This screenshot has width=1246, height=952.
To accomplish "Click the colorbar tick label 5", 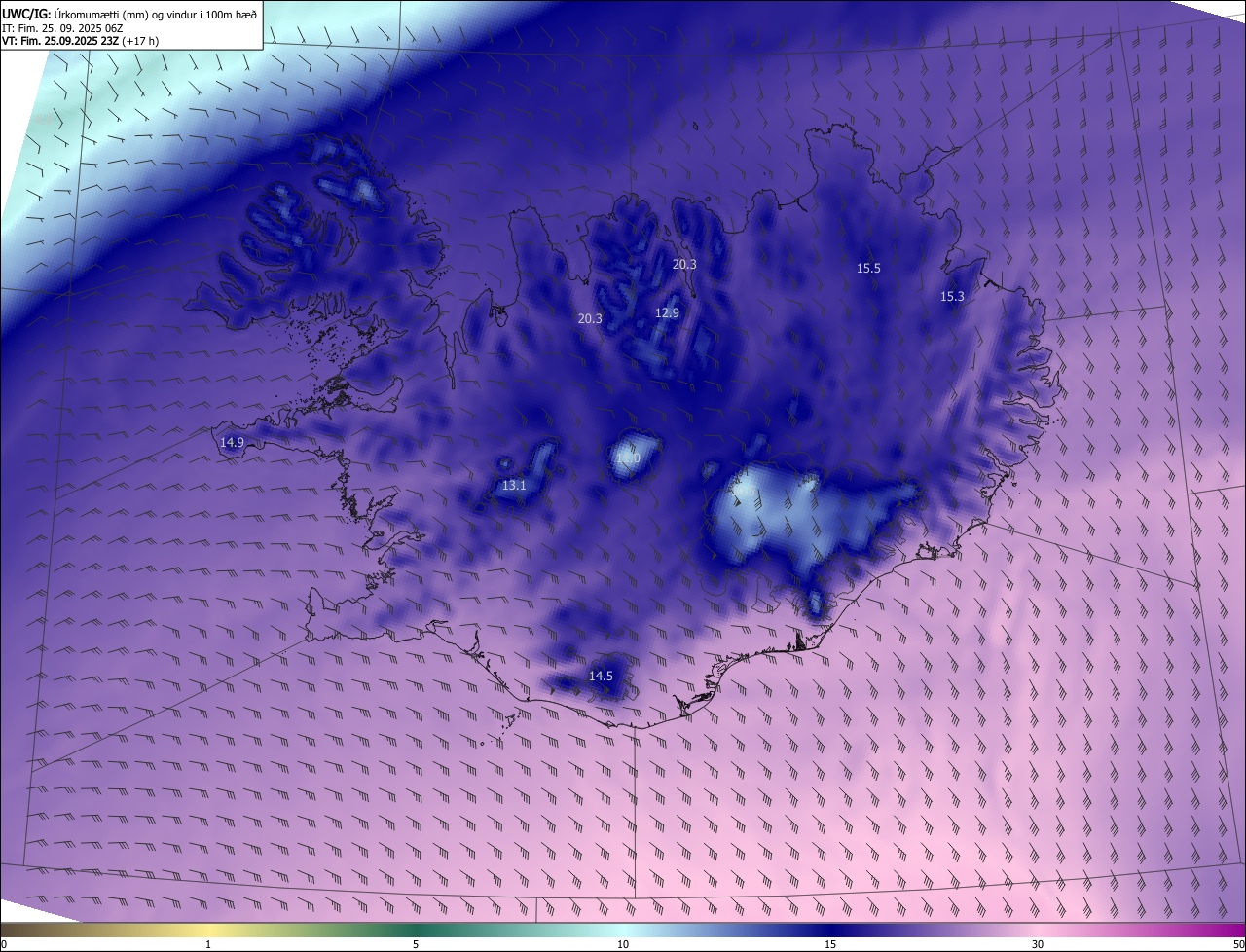I will [x=416, y=944].
